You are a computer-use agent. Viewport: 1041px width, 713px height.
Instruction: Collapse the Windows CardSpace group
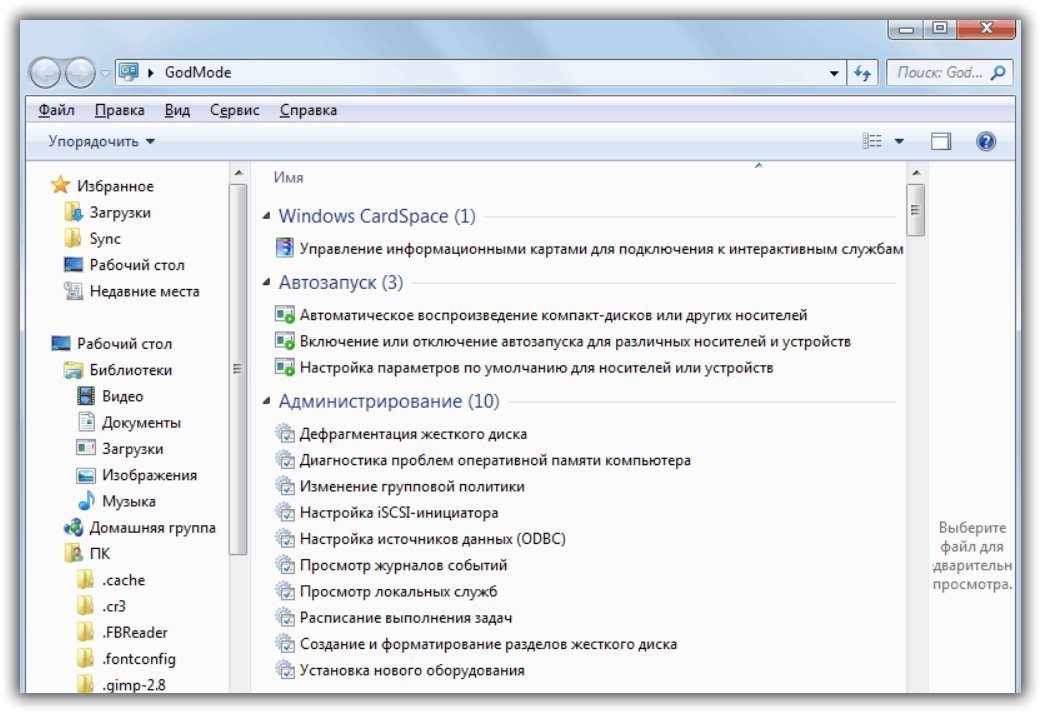tap(267, 215)
